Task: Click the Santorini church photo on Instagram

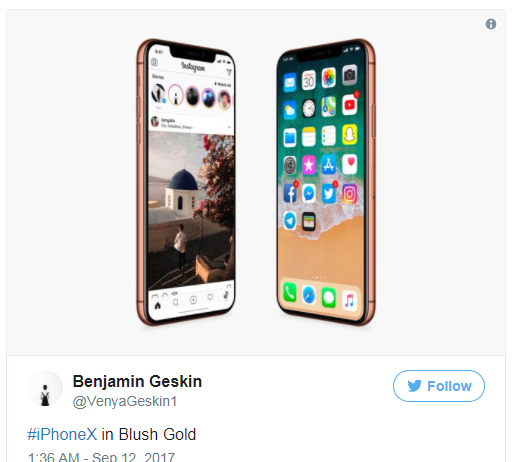Action: (191, 212)
